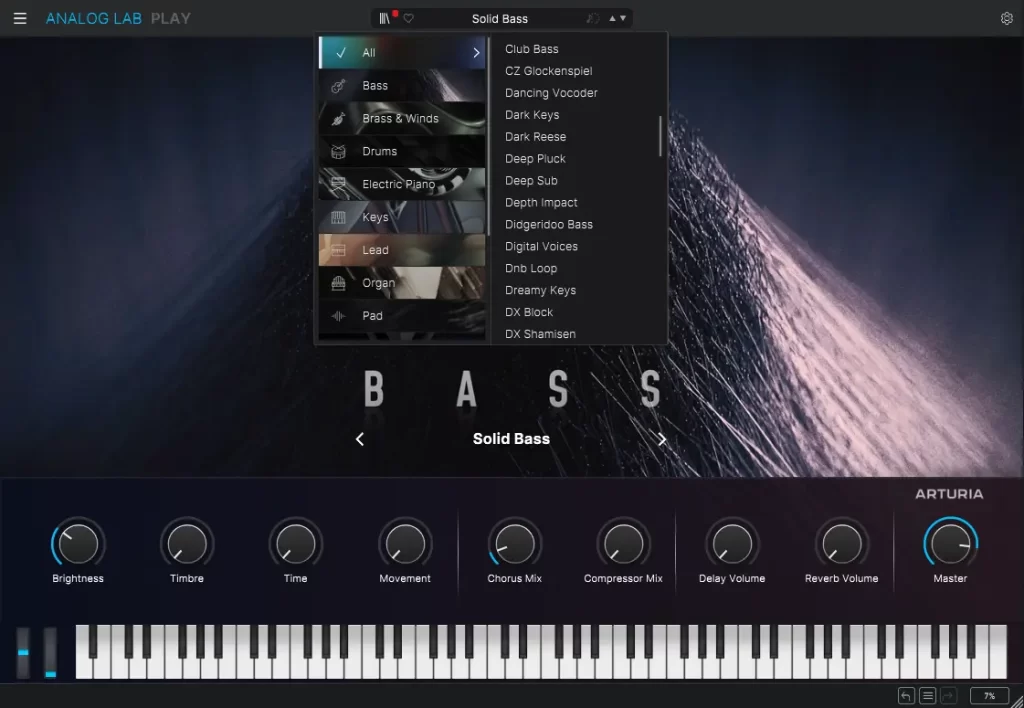The image size is (1024, 708).
Task: Go to previous preset with left chevron
Action: (360, 439)
